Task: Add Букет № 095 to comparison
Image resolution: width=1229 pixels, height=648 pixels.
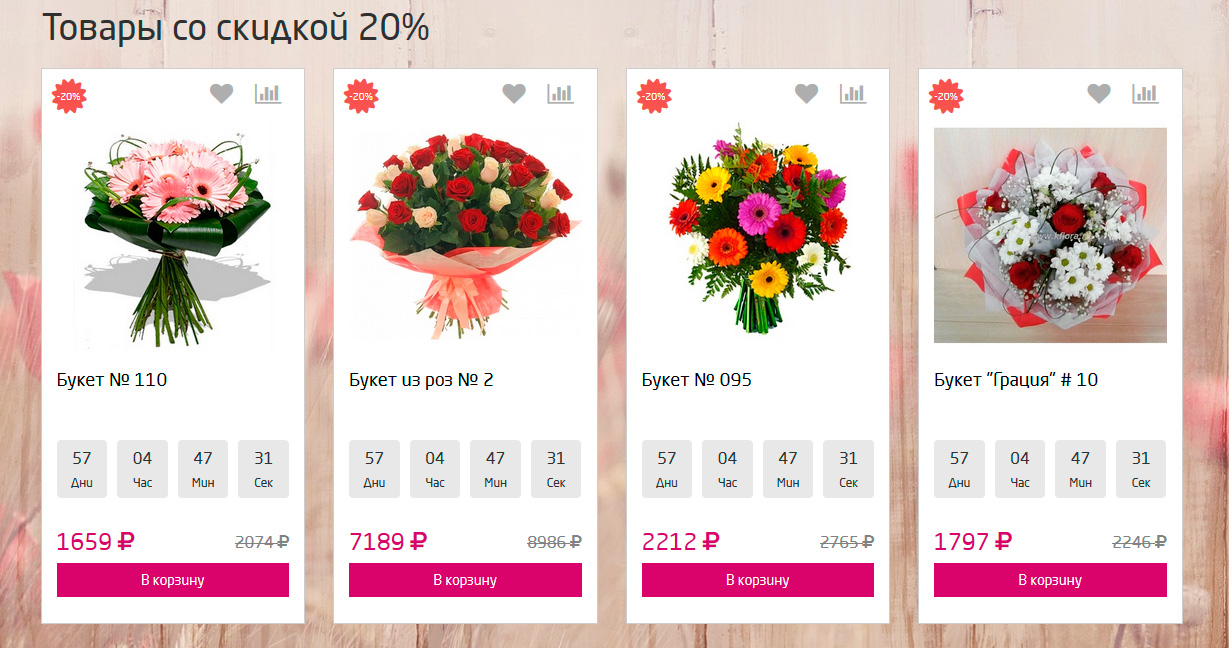Action: click(853, 94)
